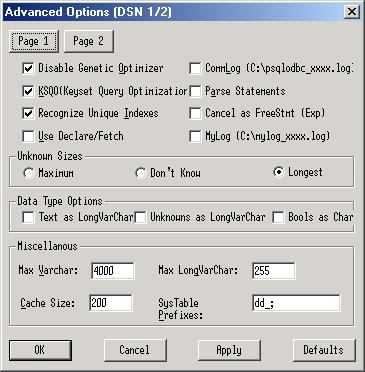
Task: Select Maximum for unknown sizes
Action: pos(29,173)
